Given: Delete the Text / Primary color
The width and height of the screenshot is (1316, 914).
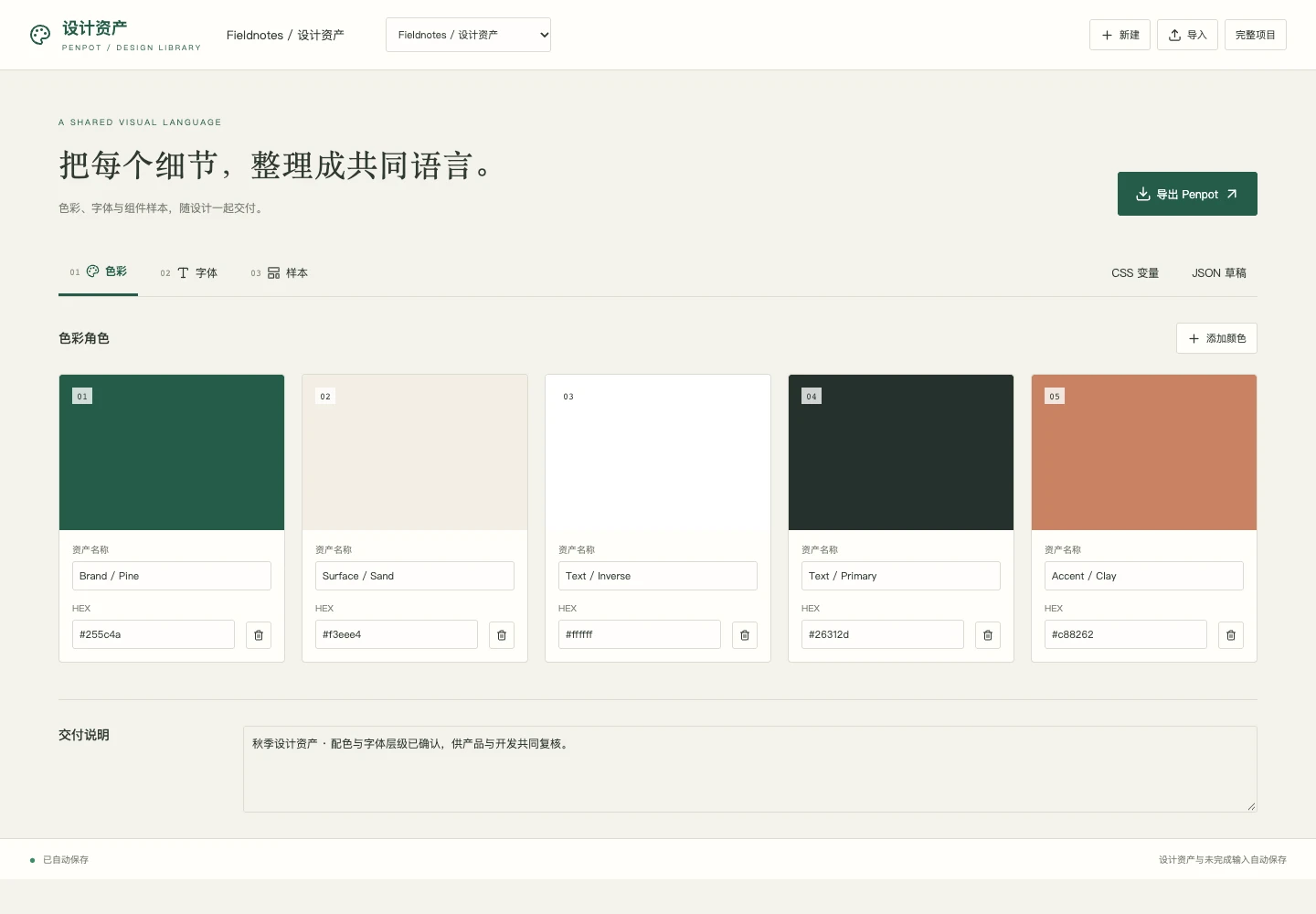Looking at the screenshot, I should 988,635.
